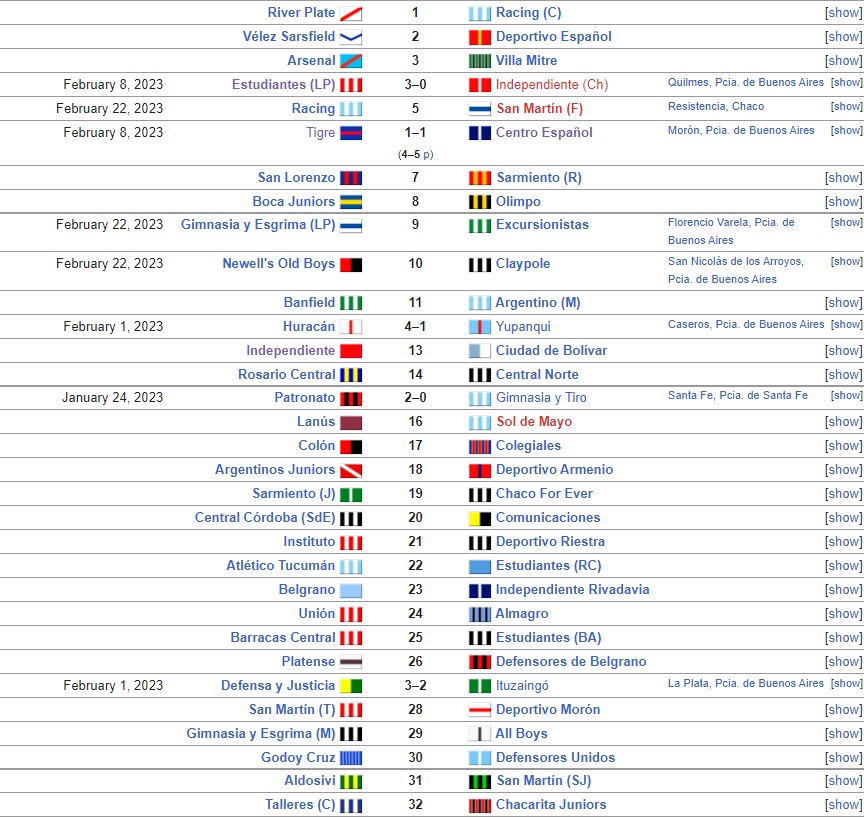The image size is (864, 817).
Task: Open the River Plate team link
Action: 301,13
